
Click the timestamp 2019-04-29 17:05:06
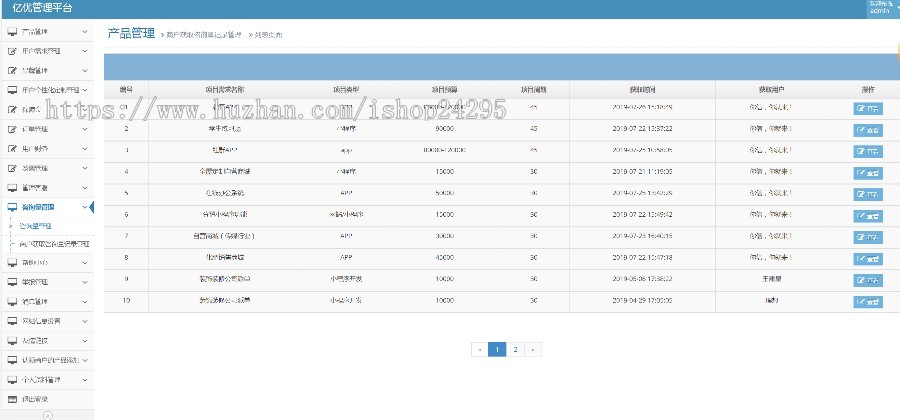[642, 300]
